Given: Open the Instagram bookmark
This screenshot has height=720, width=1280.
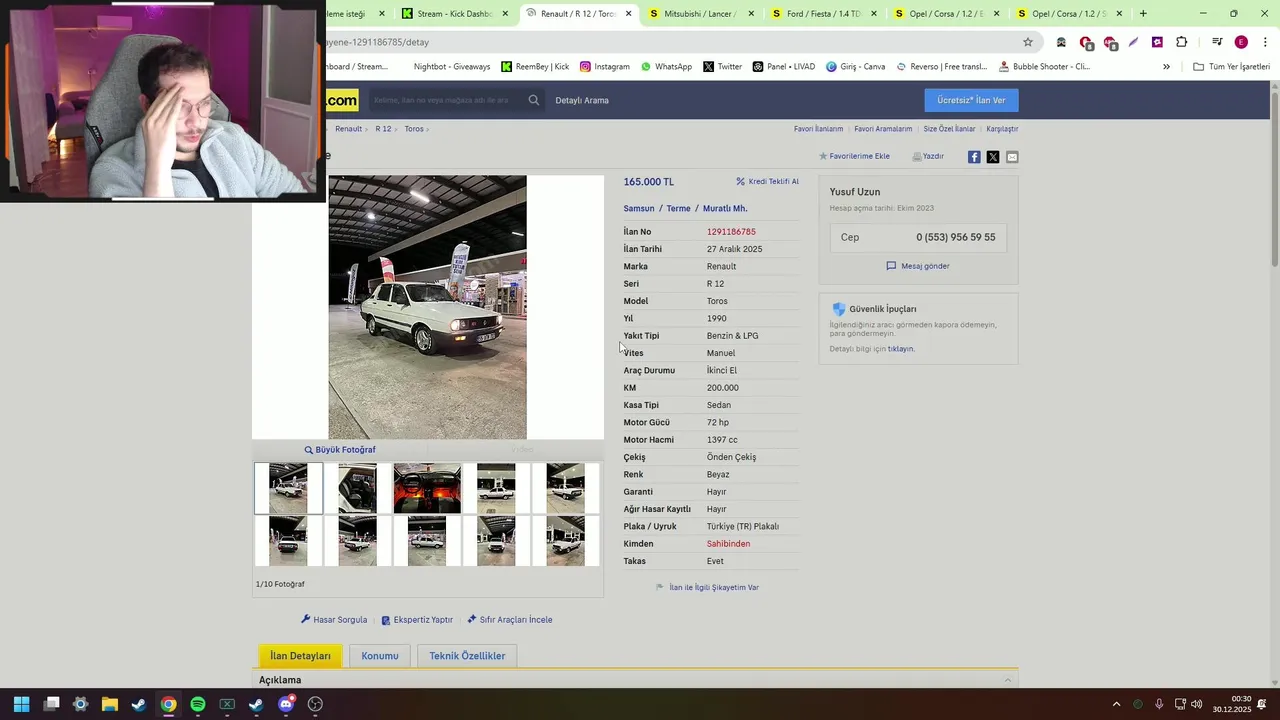Looking at the screenshot, I should pos(604,66).
